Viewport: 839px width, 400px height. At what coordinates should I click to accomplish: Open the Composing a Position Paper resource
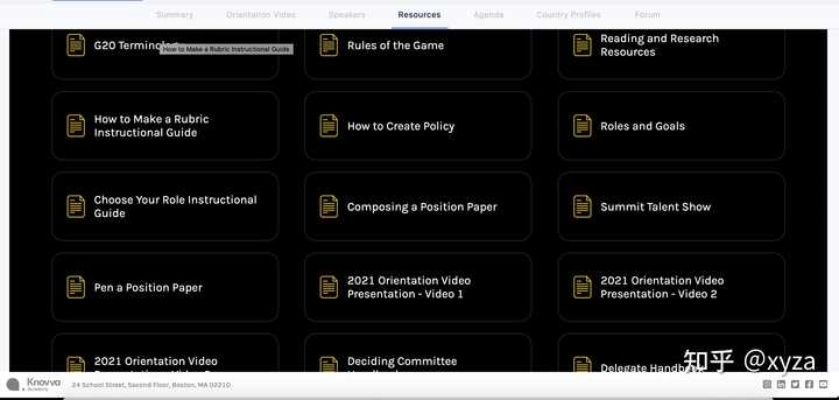[418, 207]
